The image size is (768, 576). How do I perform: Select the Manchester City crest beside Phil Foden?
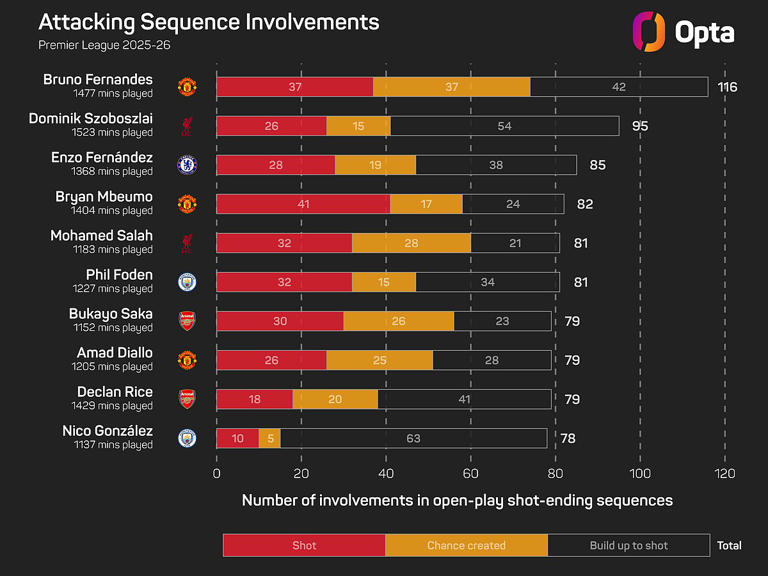coord(186,282)
